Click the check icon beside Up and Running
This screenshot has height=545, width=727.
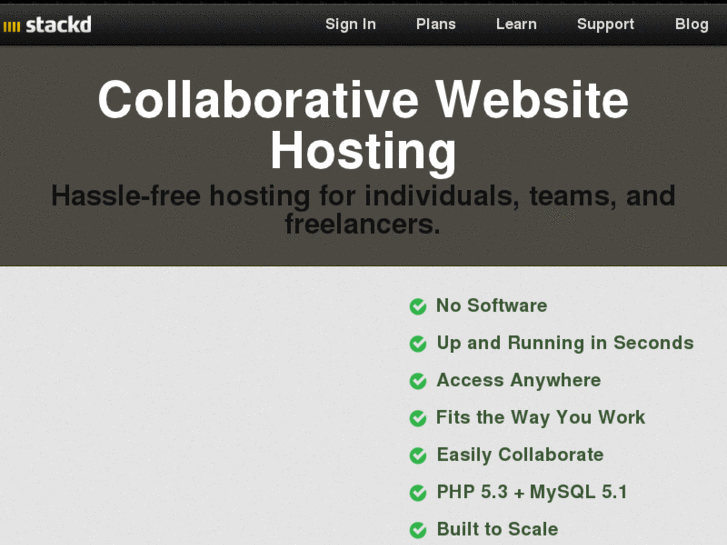point(418,344)
